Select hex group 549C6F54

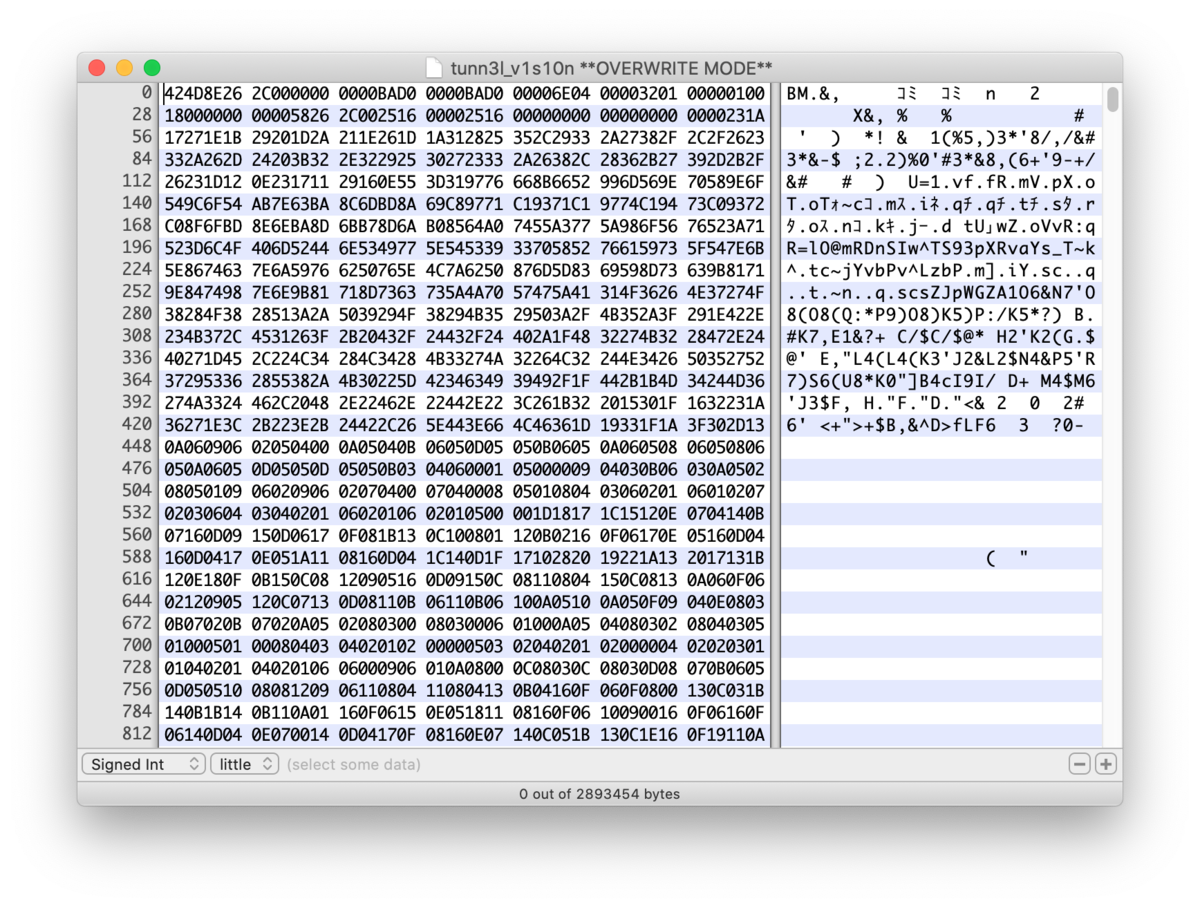(203, 204)
